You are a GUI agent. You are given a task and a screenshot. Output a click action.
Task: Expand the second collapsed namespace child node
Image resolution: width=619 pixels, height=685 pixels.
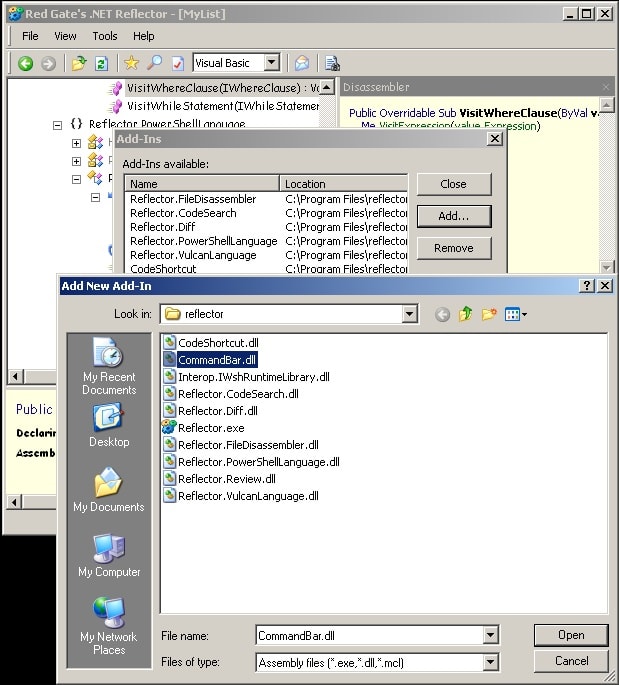[x=76, y=161]
